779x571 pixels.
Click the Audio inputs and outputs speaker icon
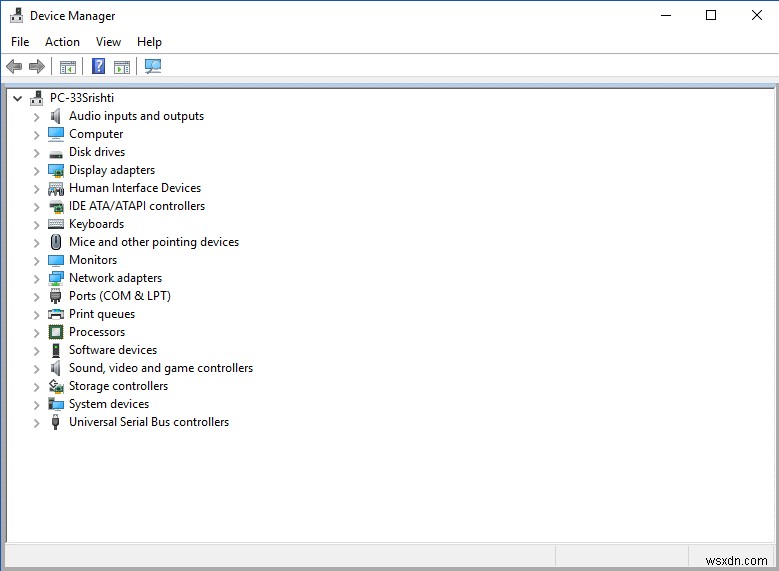tap(56, 116)
